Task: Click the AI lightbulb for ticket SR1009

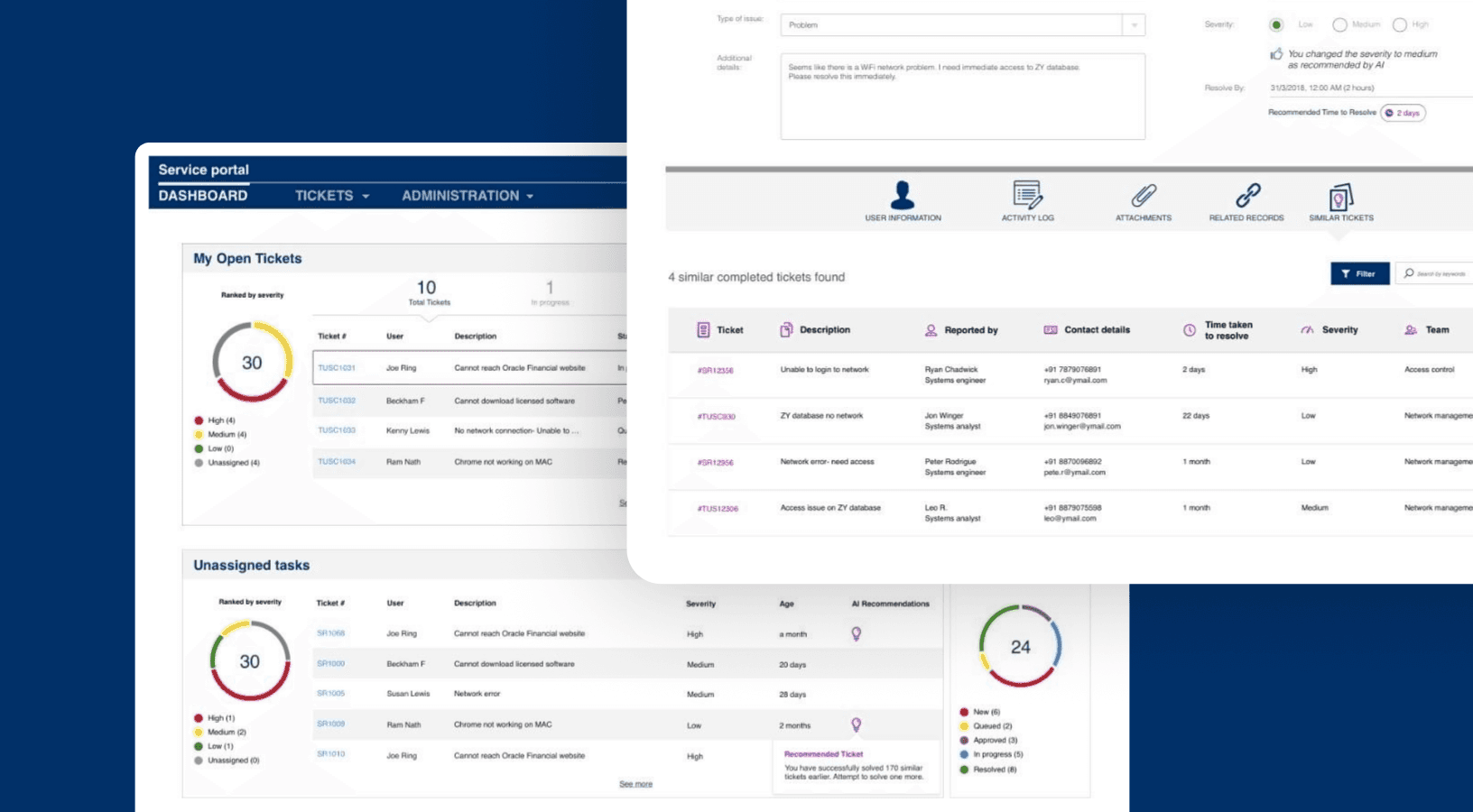Action: click(857, 724)
